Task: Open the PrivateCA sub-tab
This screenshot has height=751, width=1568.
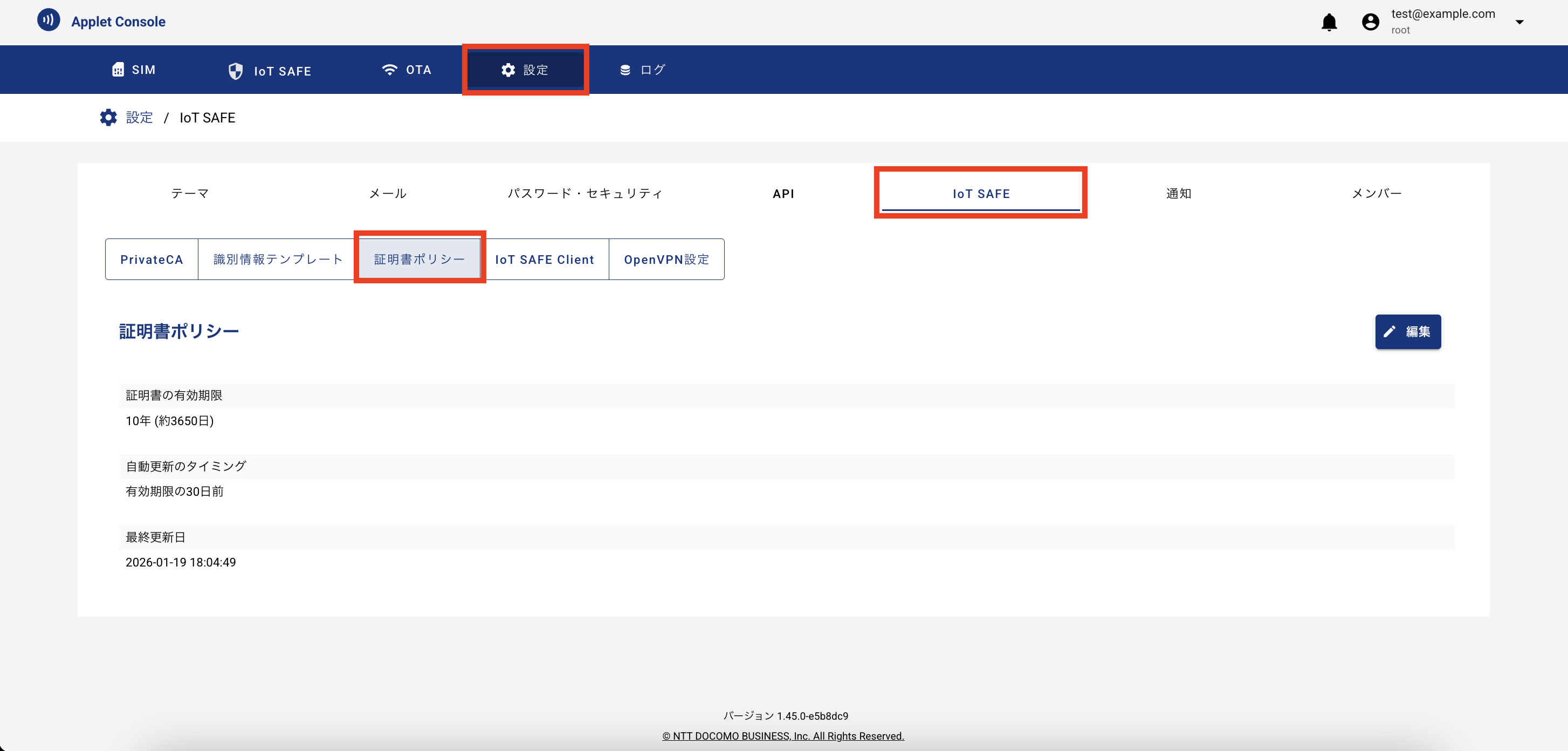Action: (x=152, y=259)
